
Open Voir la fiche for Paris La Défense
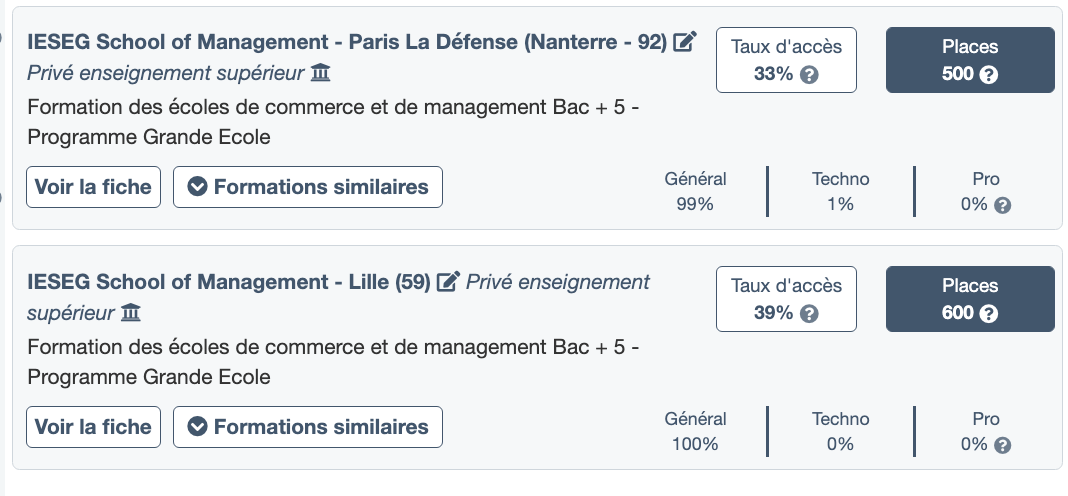tap(93, 187)
